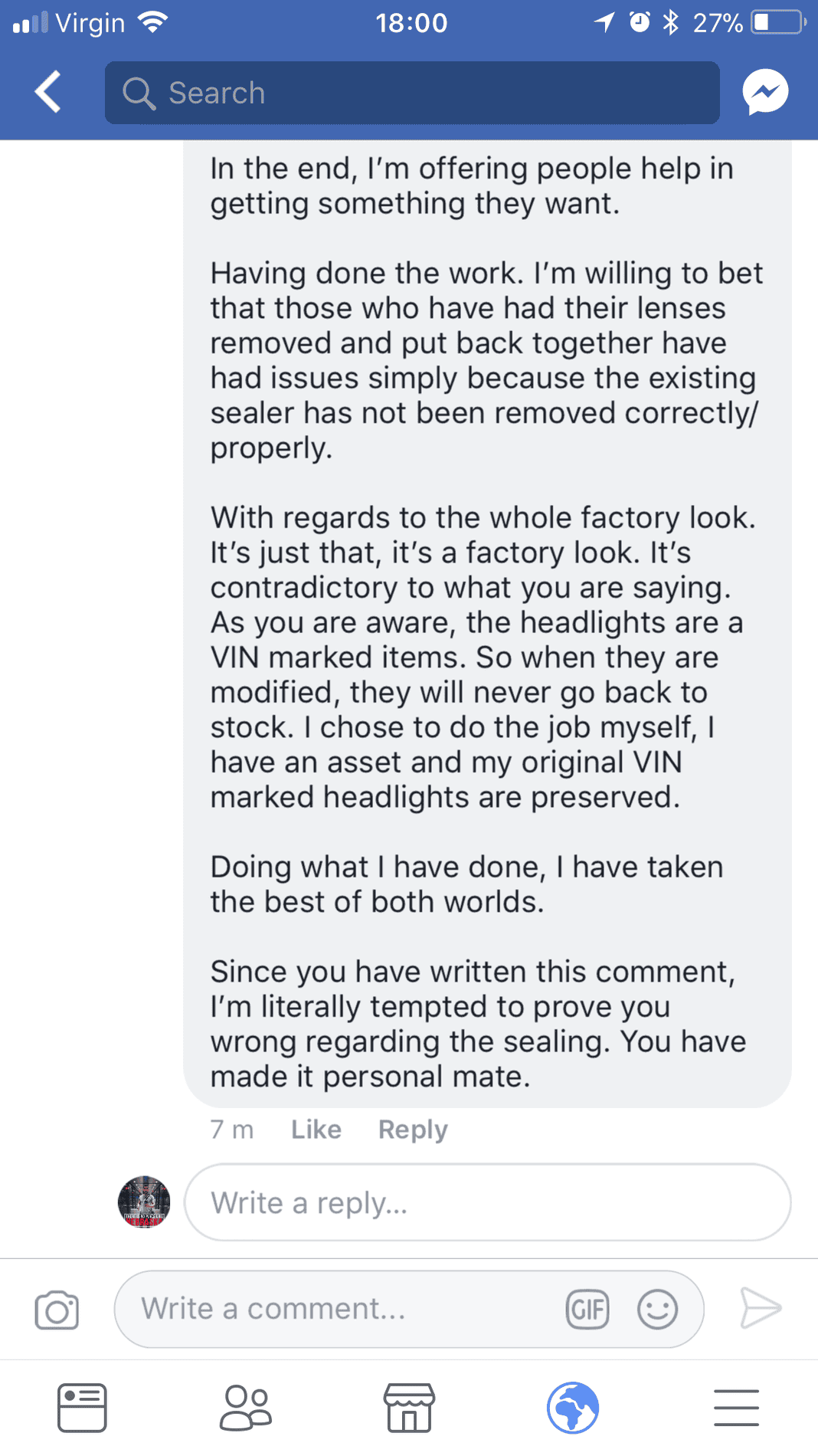Open the Friends tab
The image size is (818, 1456).
245,1408
